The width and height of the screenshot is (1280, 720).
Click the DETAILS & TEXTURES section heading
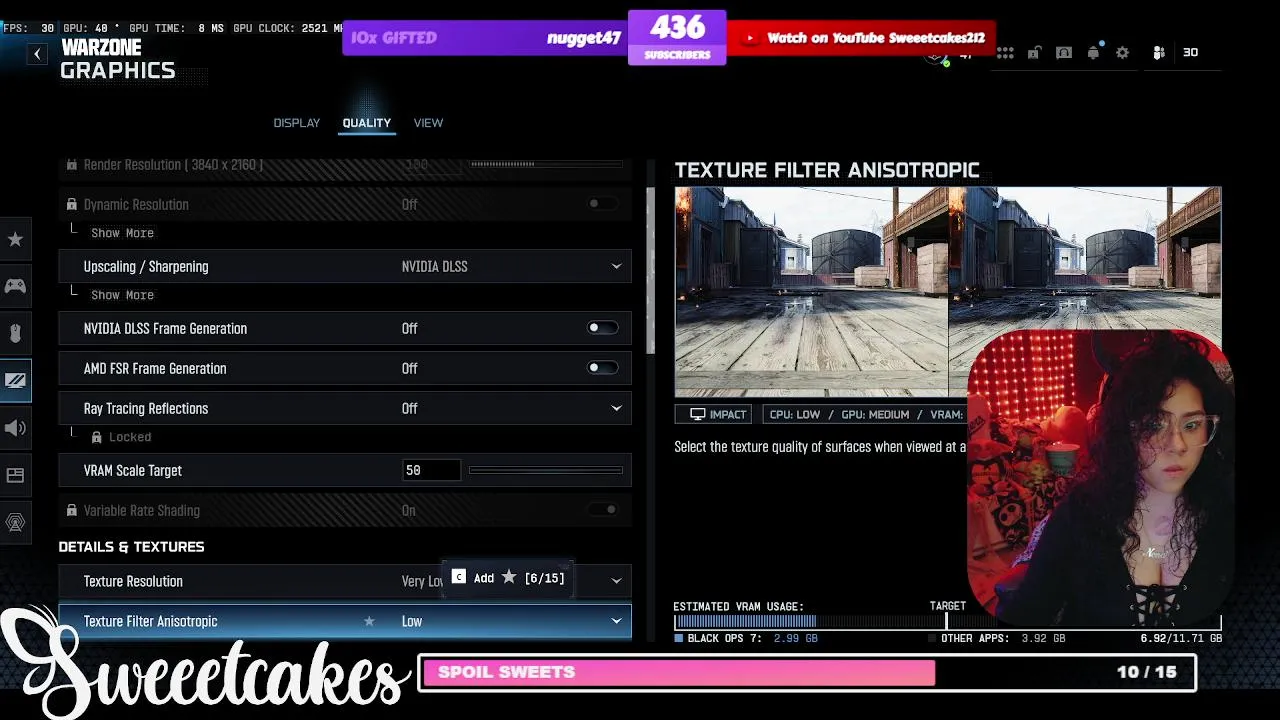coord(131,547)
